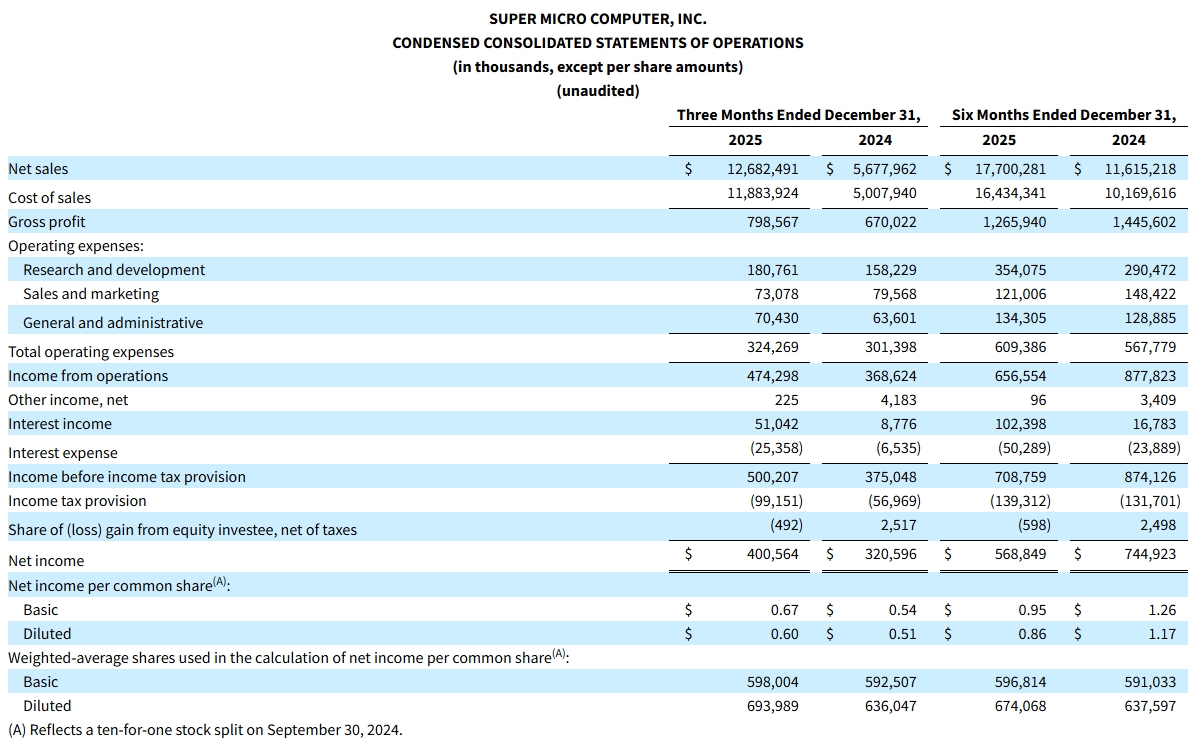Click the Cost of sales row label
Viewport: 1200px width, 748px height.
coord(49,198)
